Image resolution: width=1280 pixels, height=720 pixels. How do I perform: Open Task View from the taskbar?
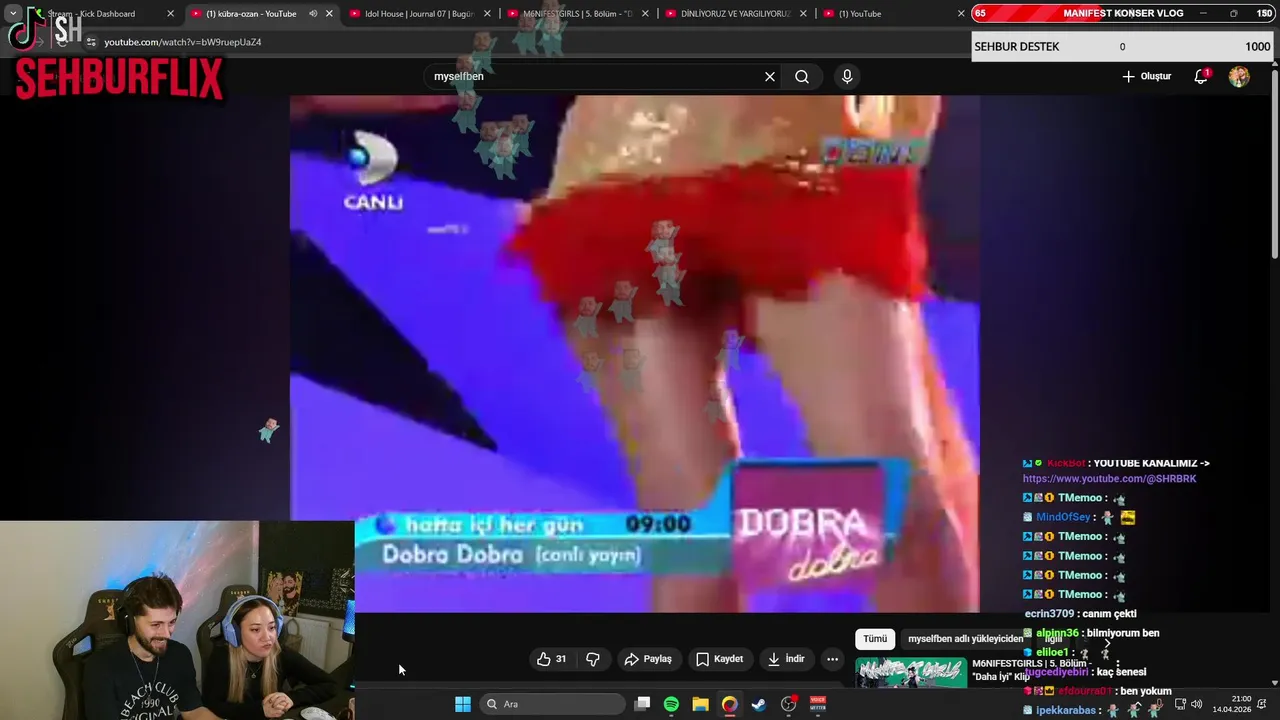643,704
